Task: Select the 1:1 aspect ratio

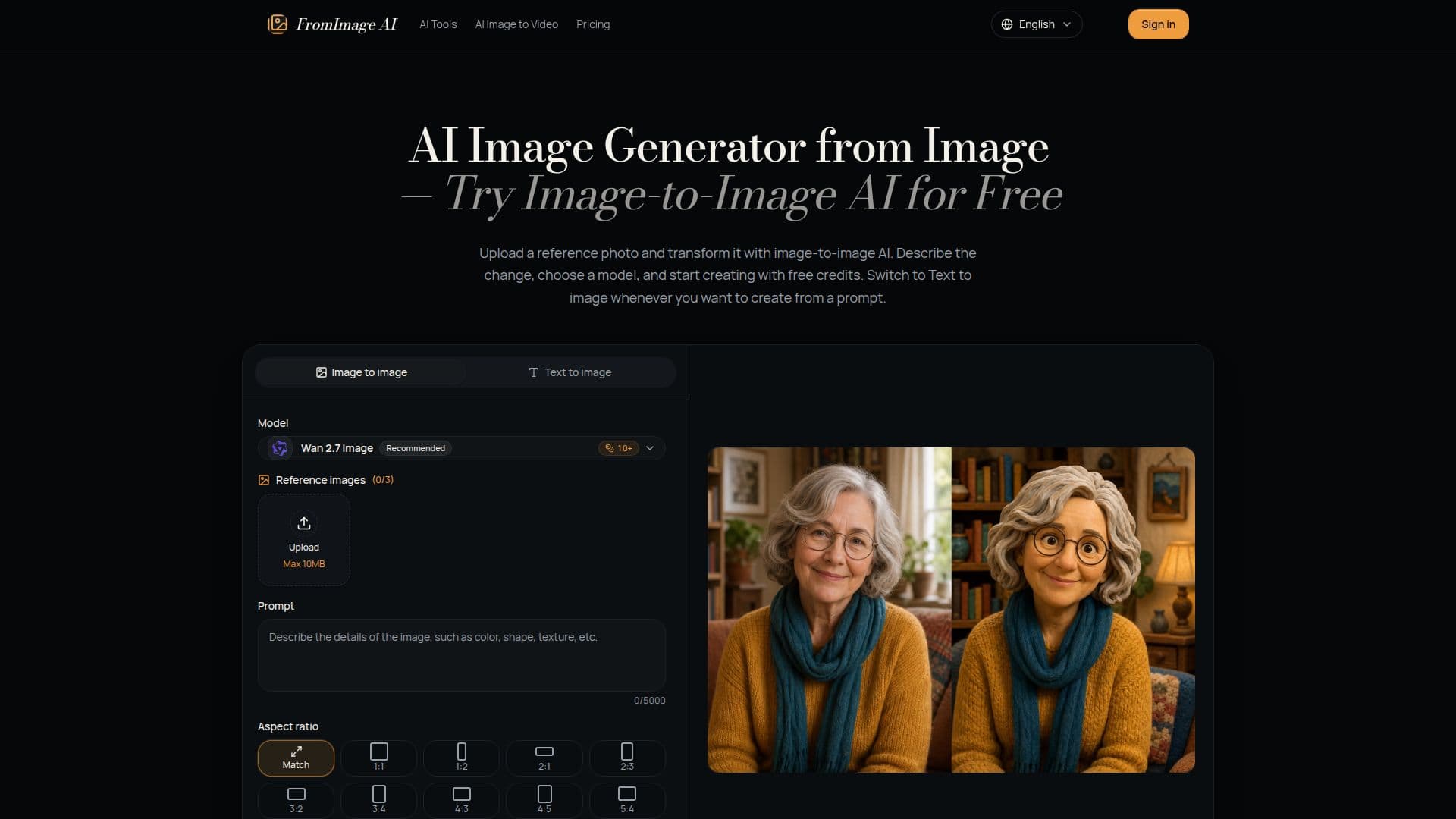Action: pyautogui.click(x=378, y=758)
